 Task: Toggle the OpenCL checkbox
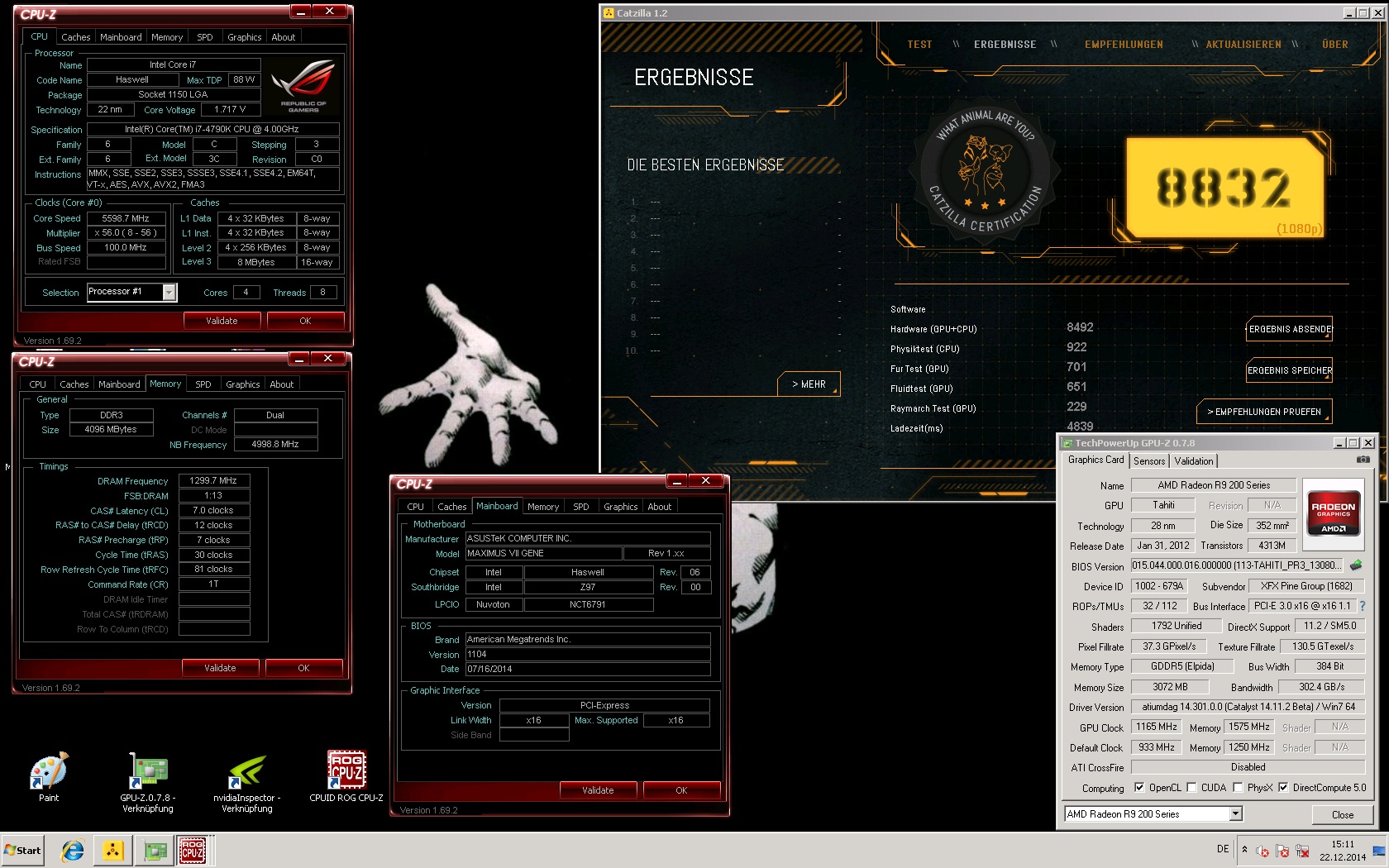point(1139,788)
